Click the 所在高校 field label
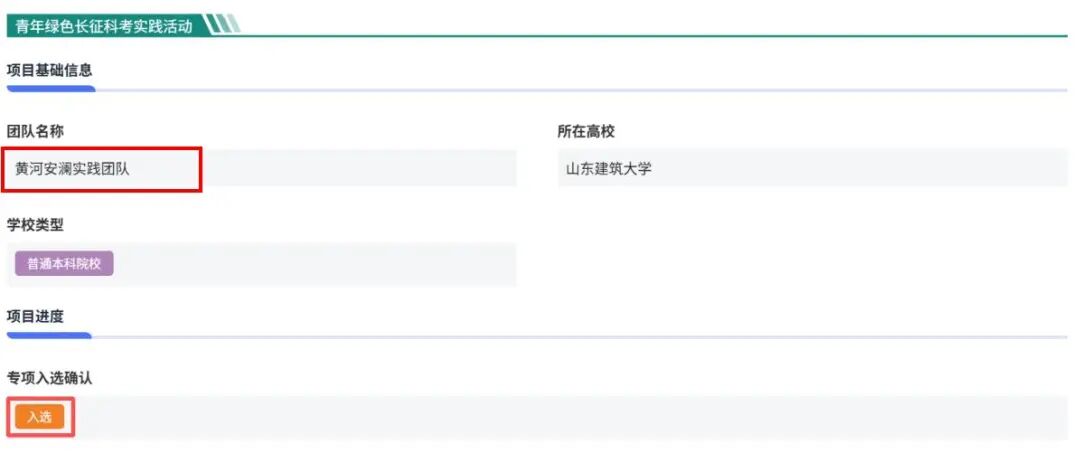This screenshot has height=454, width=1080. click(x=586, y=132)
